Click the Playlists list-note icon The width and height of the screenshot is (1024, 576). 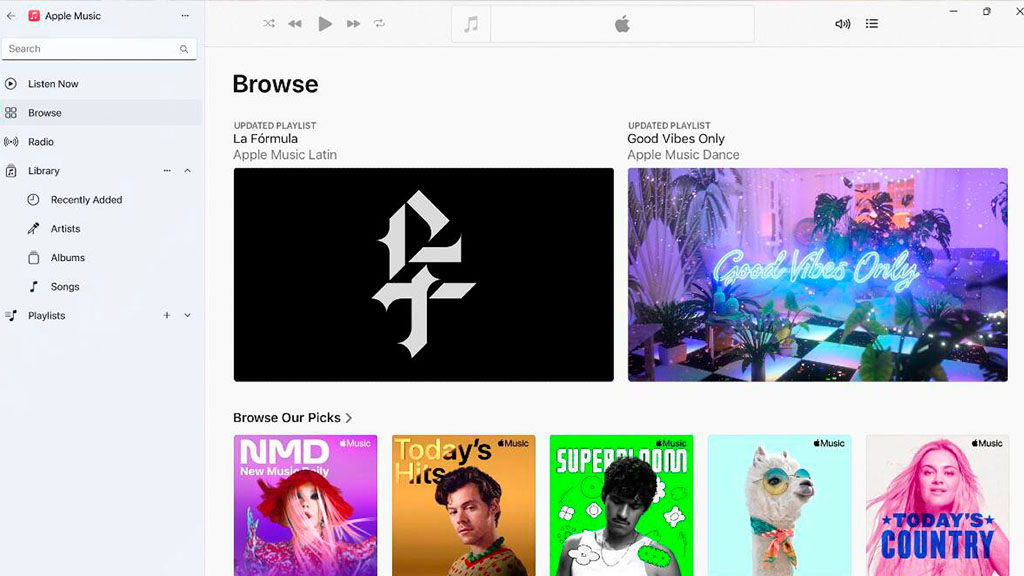coord(10,315)
